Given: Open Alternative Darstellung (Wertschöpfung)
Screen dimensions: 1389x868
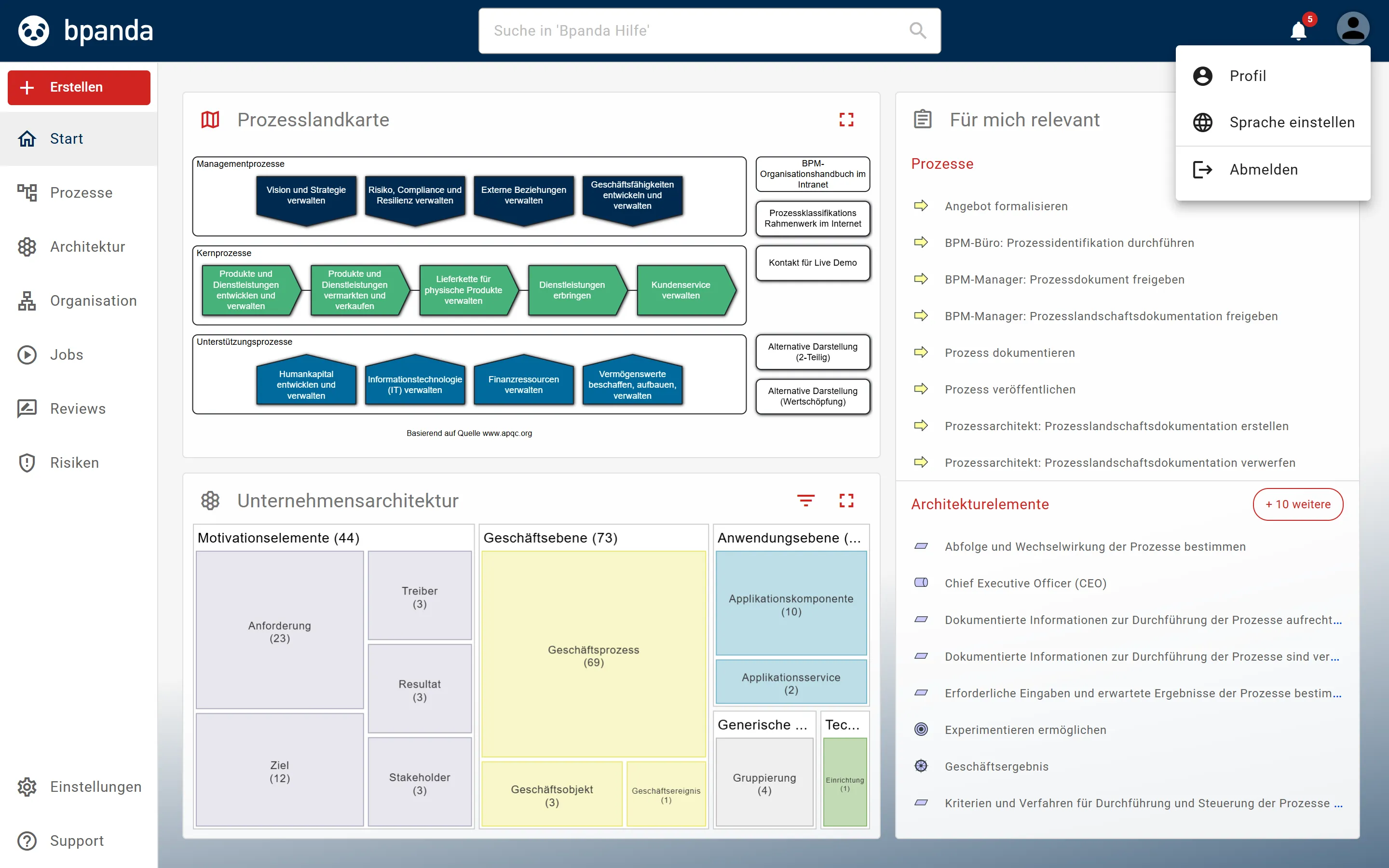Looking at the screenshot, I should [x=812, y=396].
